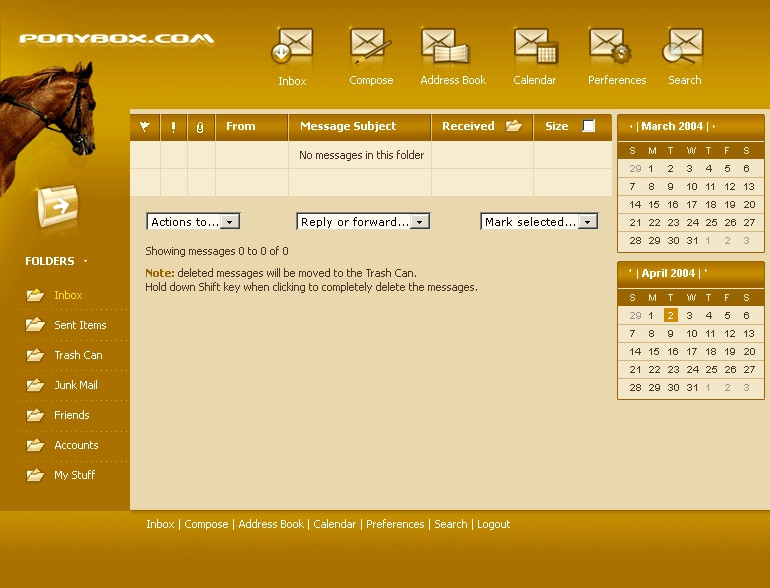Image resolution: width=770 pixels, height=588 pixels.
Task: Click the Search magnifier envelope icon
Action: click(683, 46)
